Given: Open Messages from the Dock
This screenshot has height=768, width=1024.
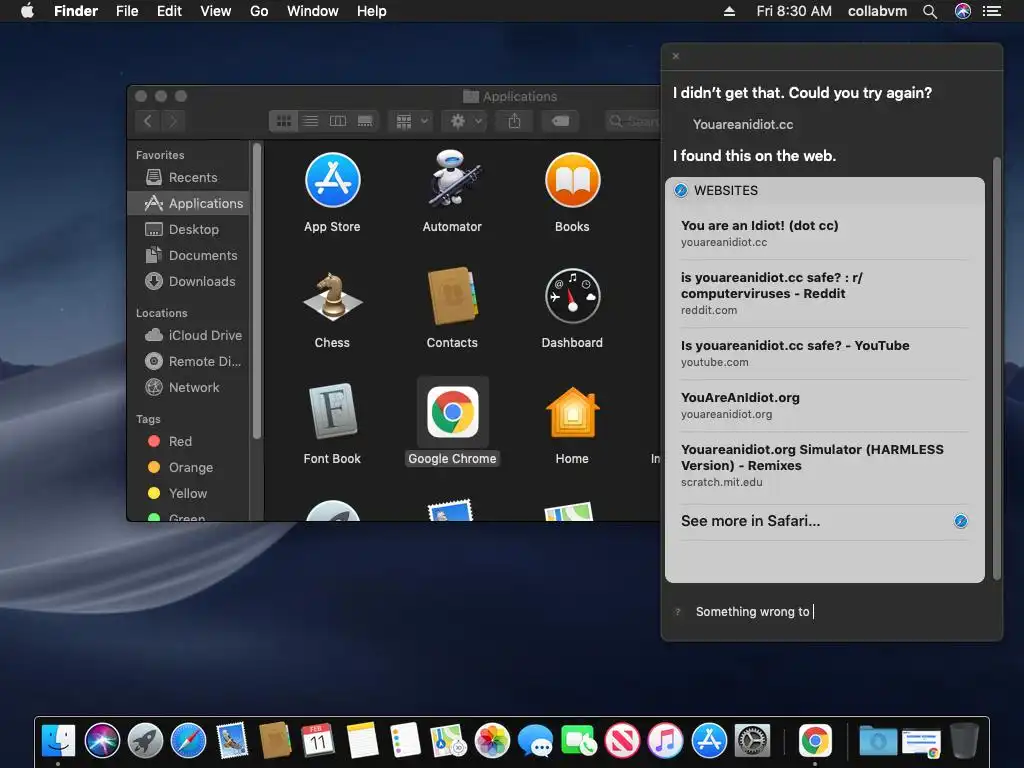Looking at the screenshot, I should 536,741.
